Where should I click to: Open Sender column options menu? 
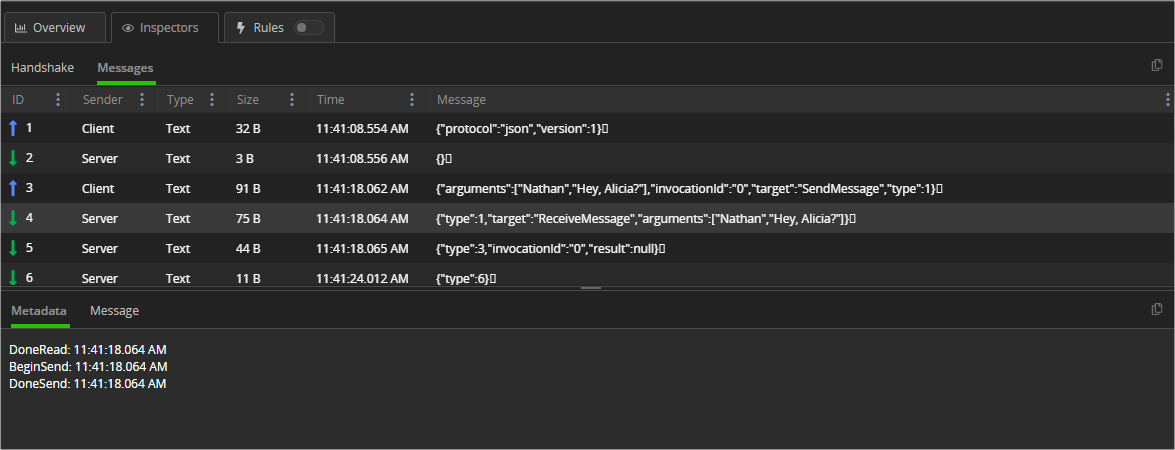coord(142,100)
